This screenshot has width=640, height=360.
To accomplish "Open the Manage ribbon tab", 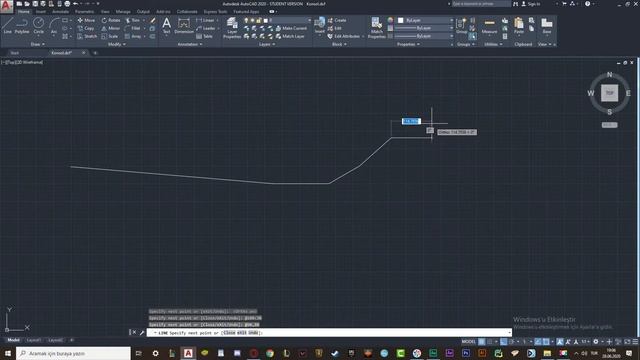I will 123,11.
